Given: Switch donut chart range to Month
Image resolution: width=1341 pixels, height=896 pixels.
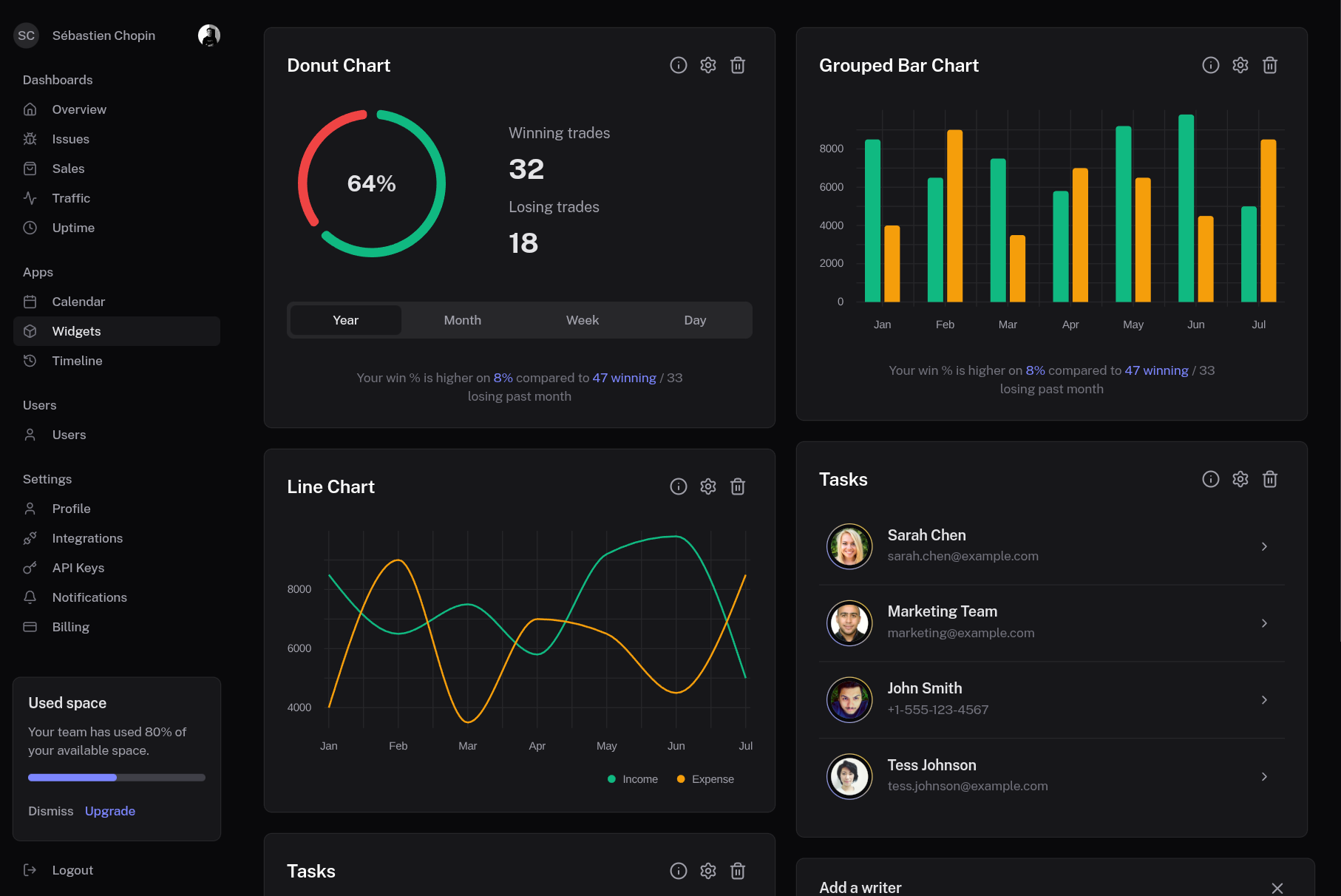Looking at the screenshot, I should [462, 320].
